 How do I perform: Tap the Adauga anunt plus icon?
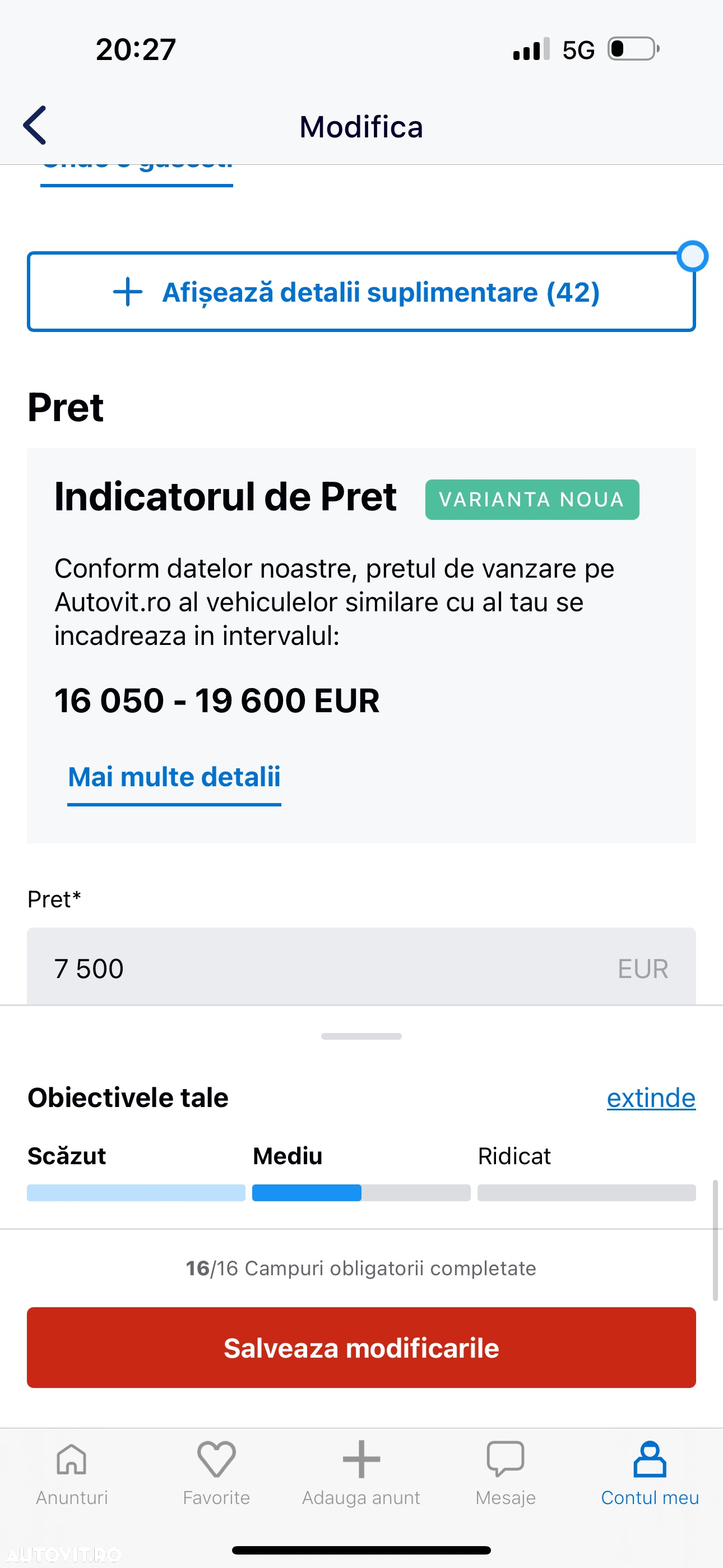point(361,1460)
